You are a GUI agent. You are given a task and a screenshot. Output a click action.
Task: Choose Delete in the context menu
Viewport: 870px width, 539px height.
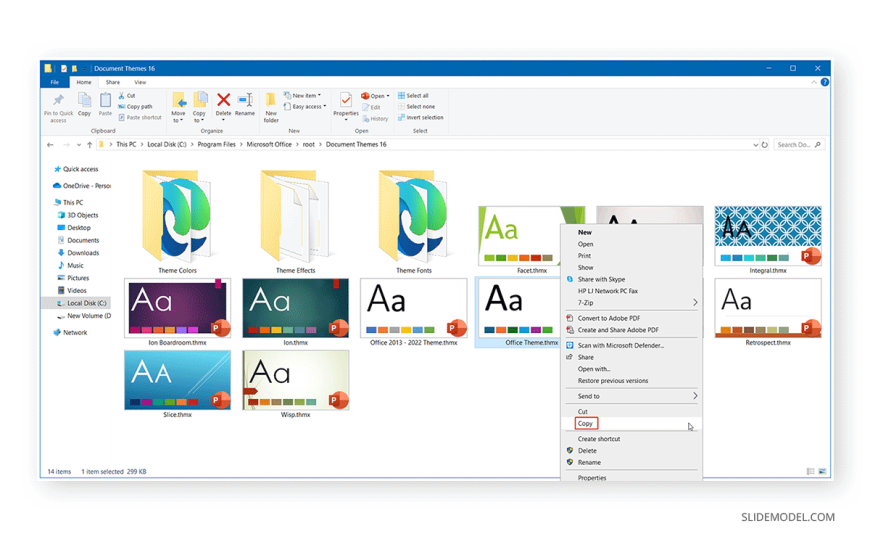point(631,451)
